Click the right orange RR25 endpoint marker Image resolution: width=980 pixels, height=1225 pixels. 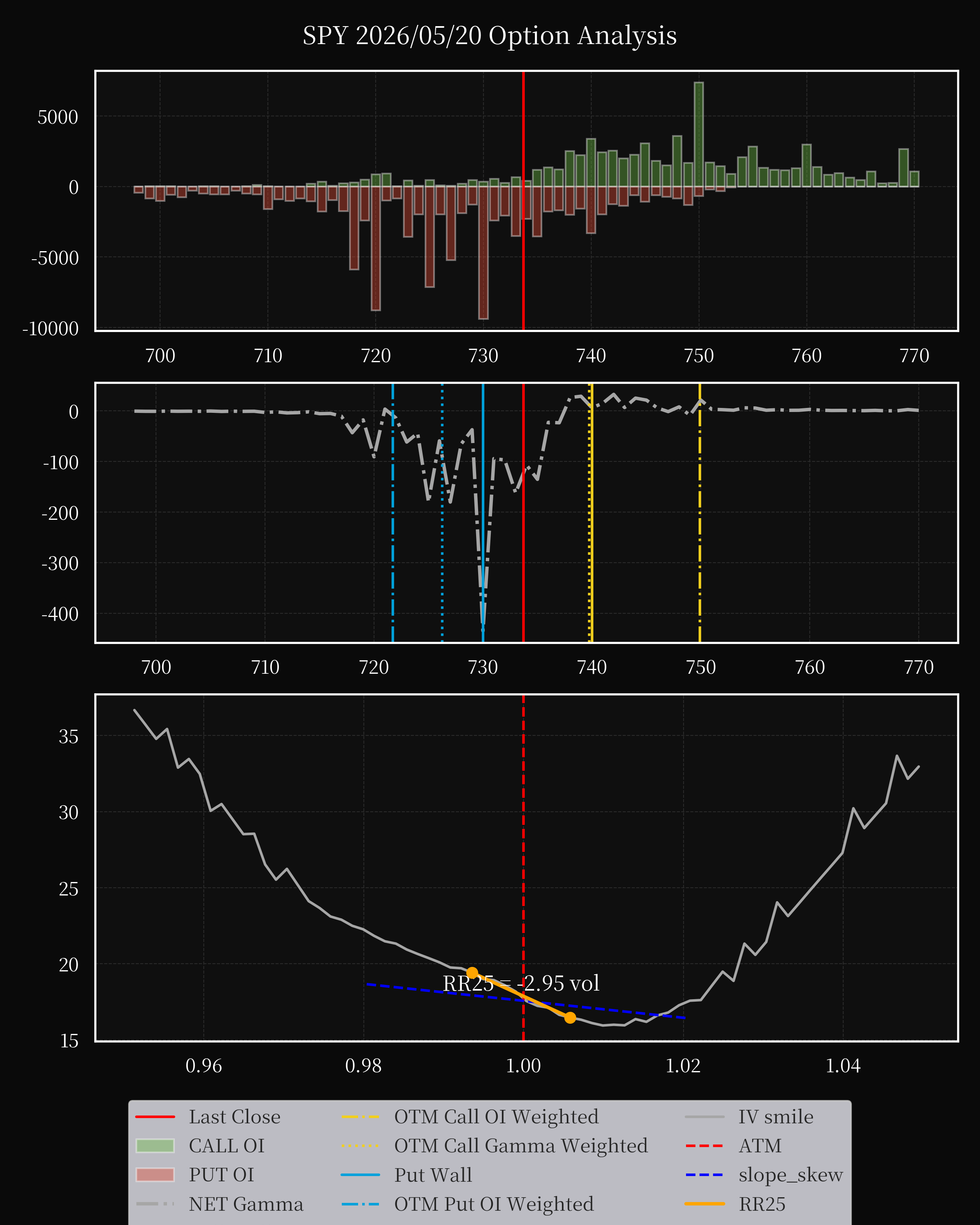[570, 1018]
